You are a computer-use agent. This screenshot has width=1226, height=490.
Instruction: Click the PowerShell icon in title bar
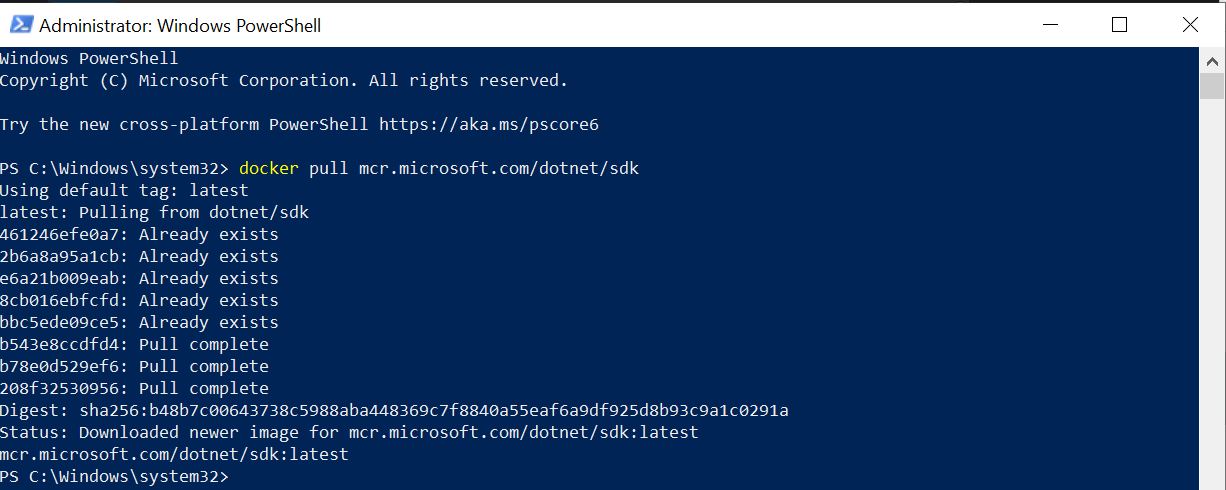click(18, 25)
